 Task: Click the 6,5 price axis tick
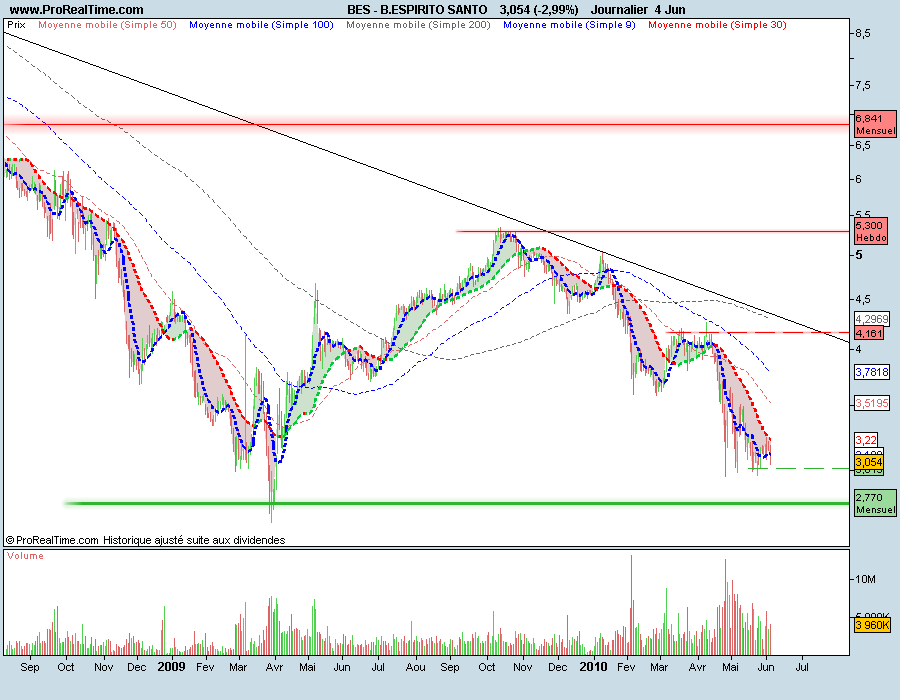863,145
